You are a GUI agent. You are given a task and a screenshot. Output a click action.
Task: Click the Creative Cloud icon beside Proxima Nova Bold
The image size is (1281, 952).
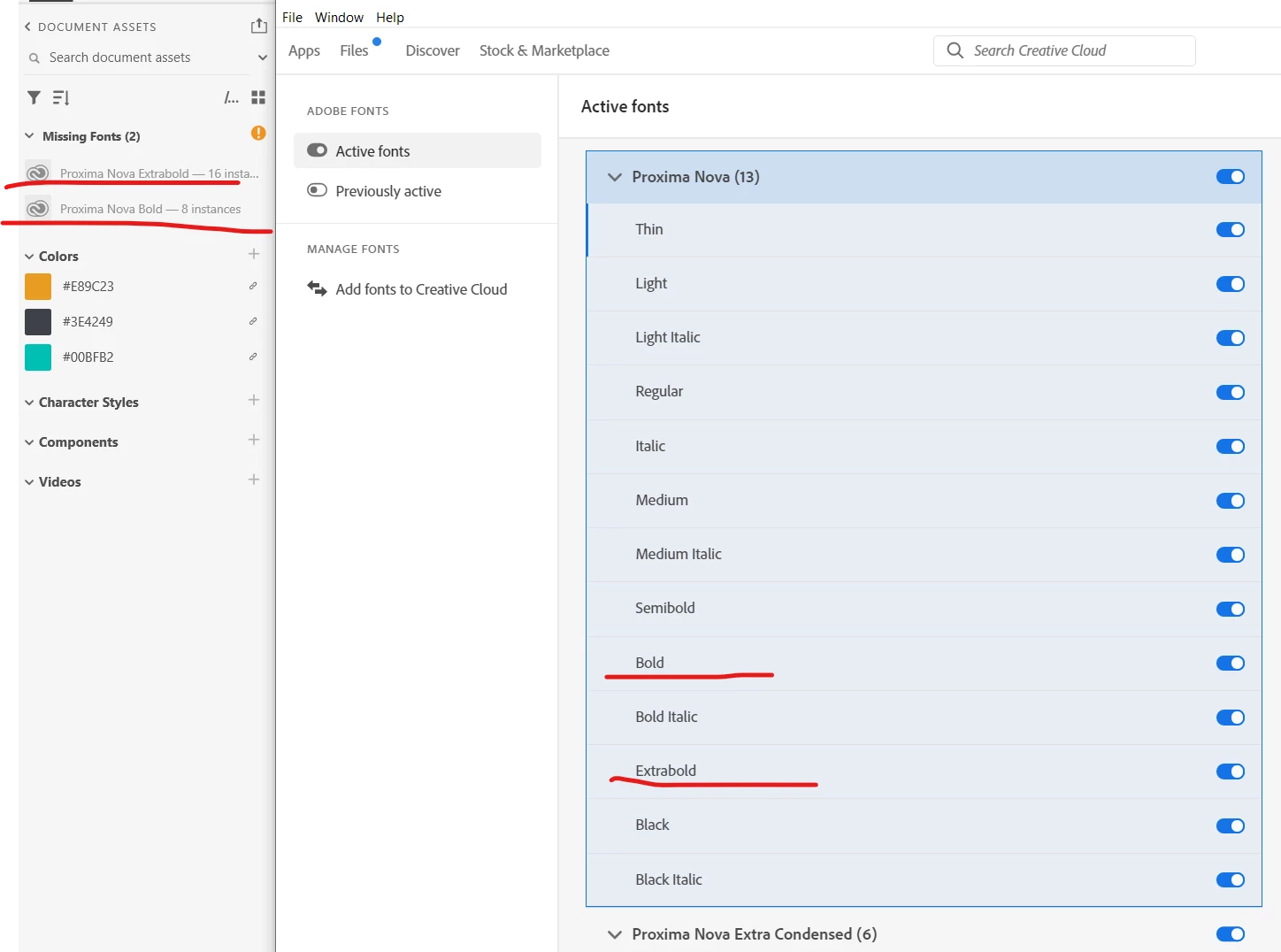click(37, 209)
